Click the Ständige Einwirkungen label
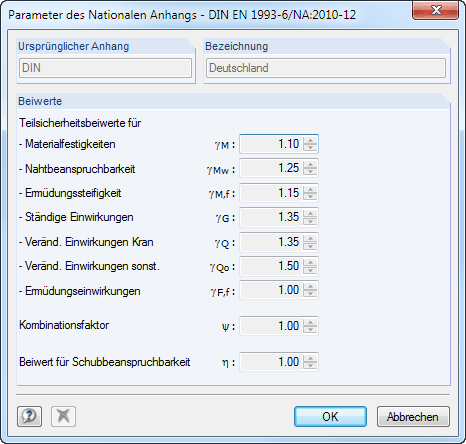The image size is (466, 444). coord(76,217)
